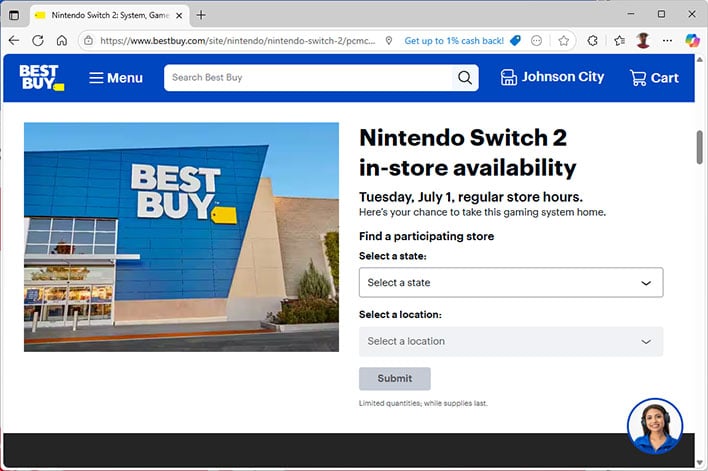The width and height of the screenshot is (708, 471).
Task: Click the Best Buy logo
Action: click(x=42, y=77)
